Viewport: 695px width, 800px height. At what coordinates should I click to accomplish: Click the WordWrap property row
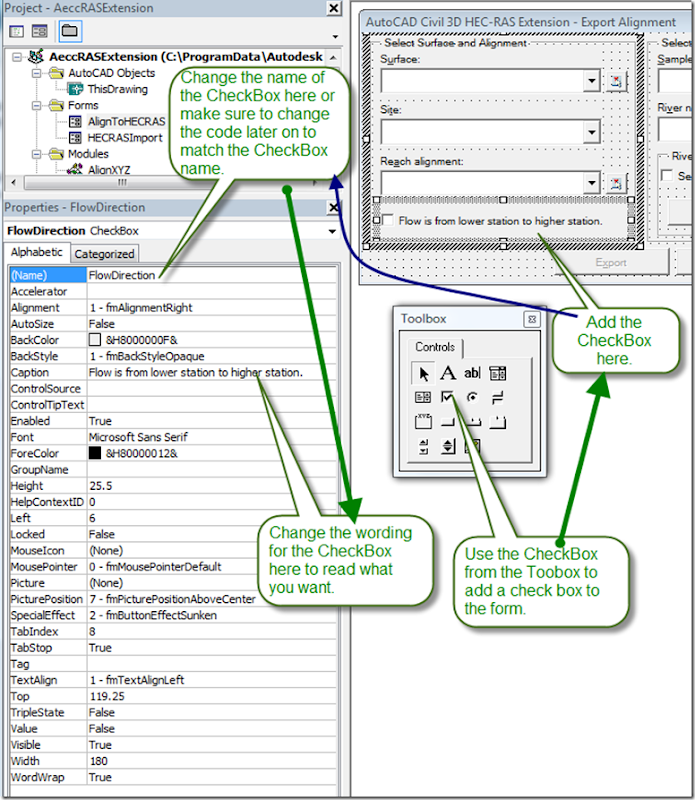click(173, 778)
